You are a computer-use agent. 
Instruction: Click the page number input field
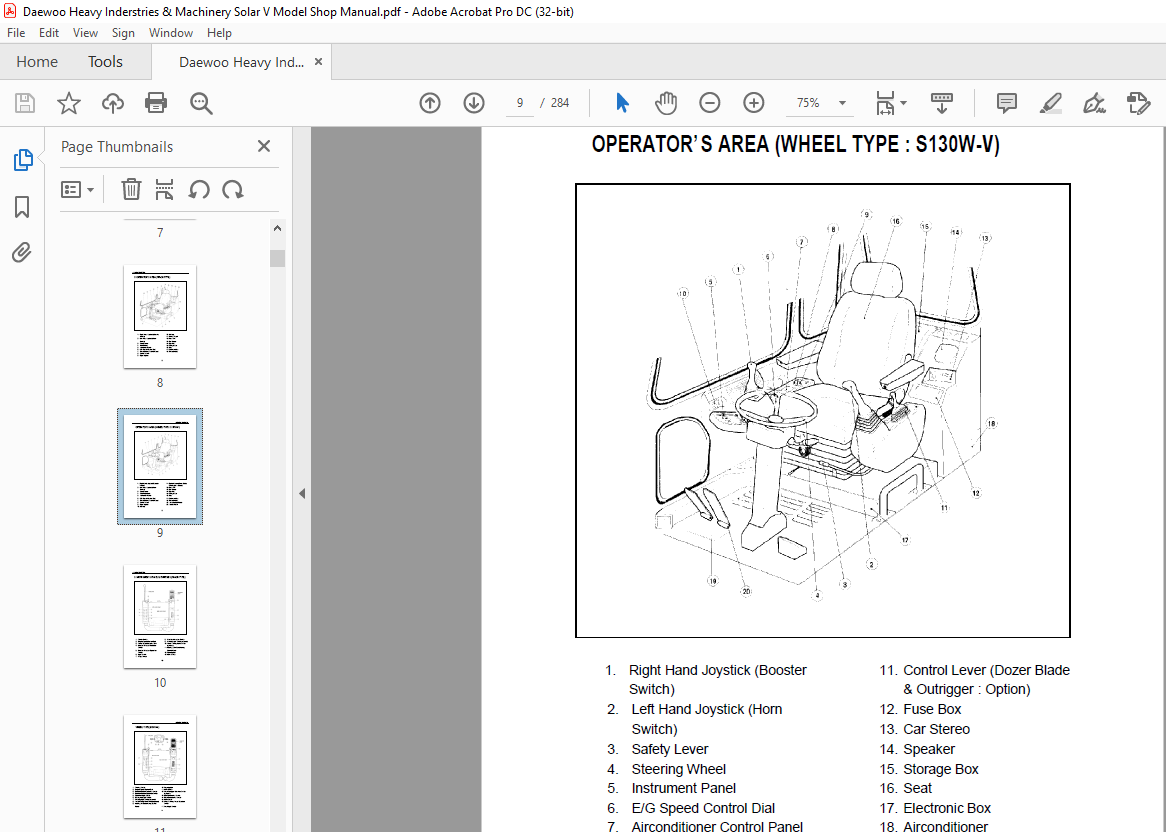click(520, 103)
